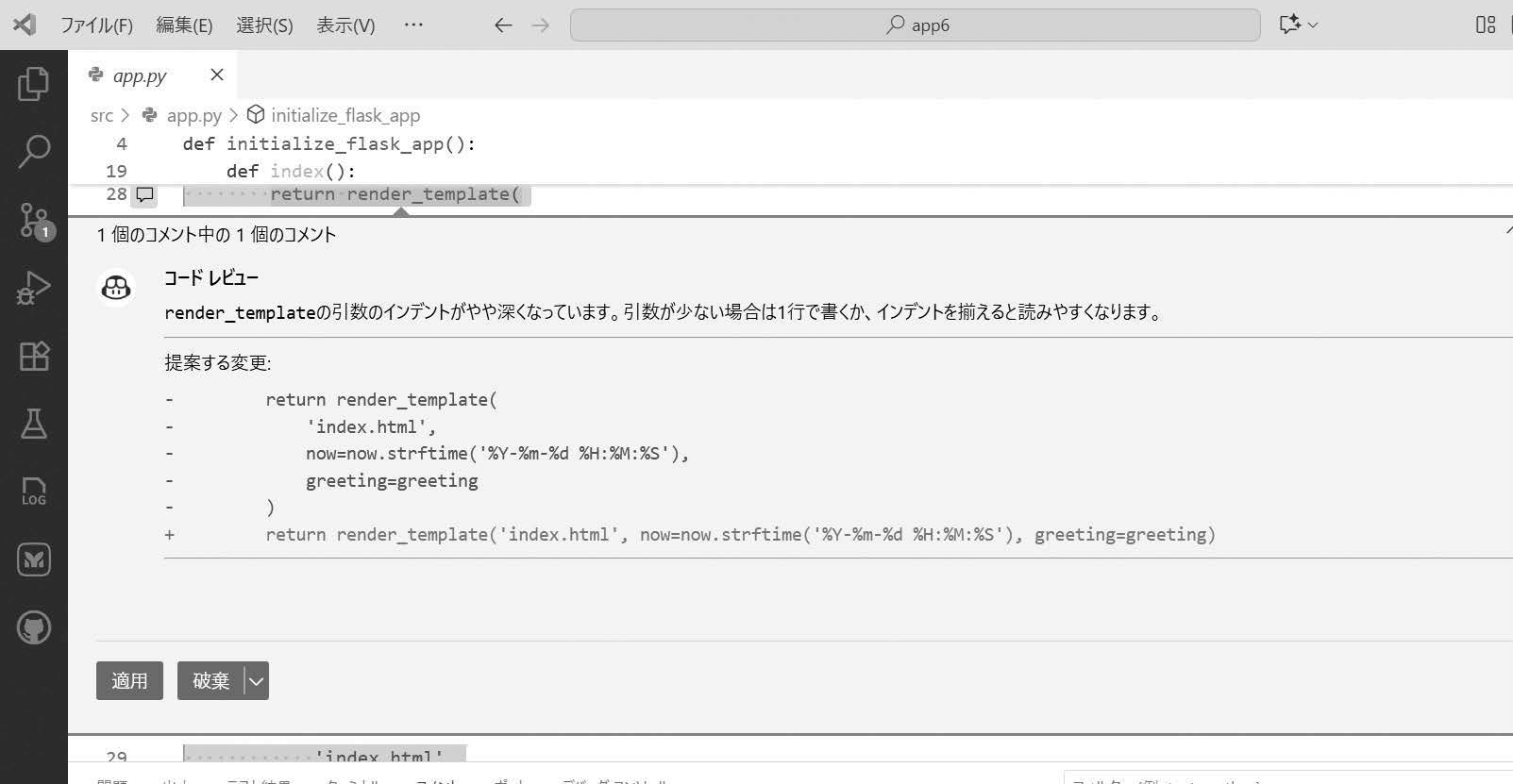Click the 提案する変更 label
1513x784 pixels.
[217, 363]
